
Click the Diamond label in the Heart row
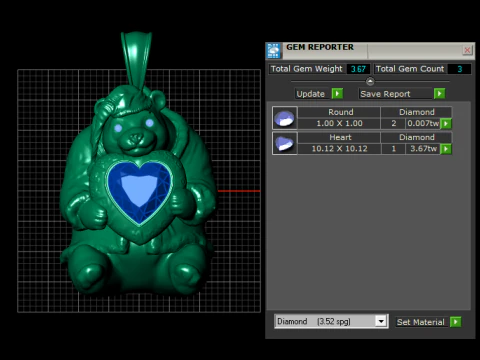[417, 137]
